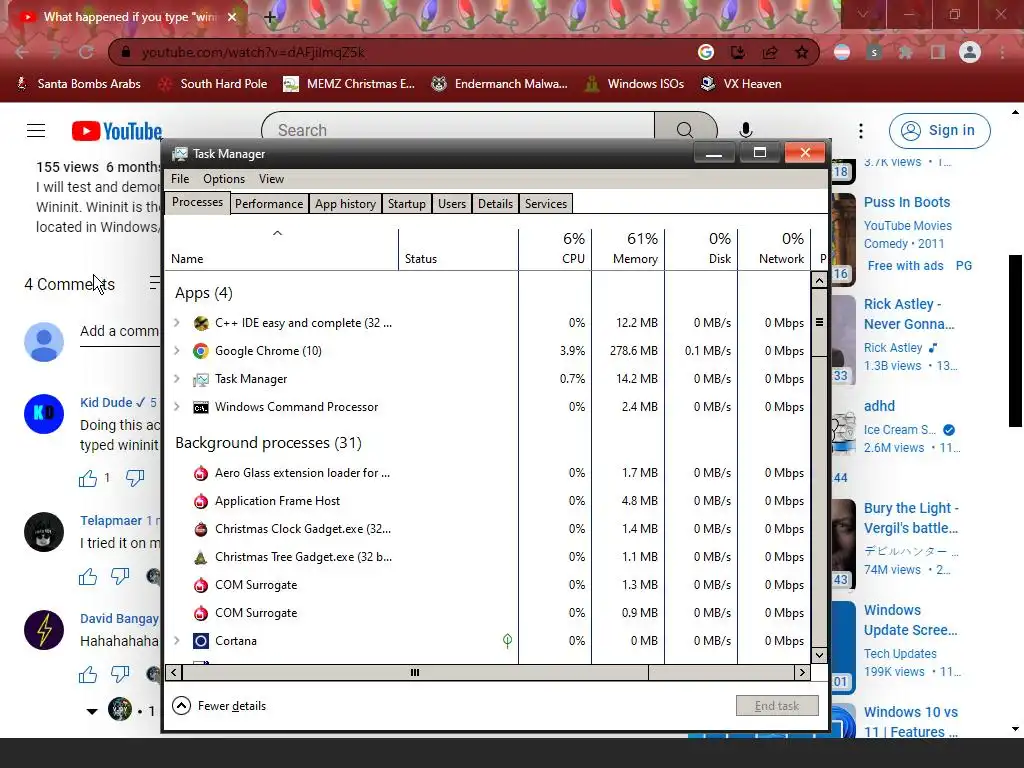Like David Bangay's comment
Screen dimensions: 1024x768
88,674
